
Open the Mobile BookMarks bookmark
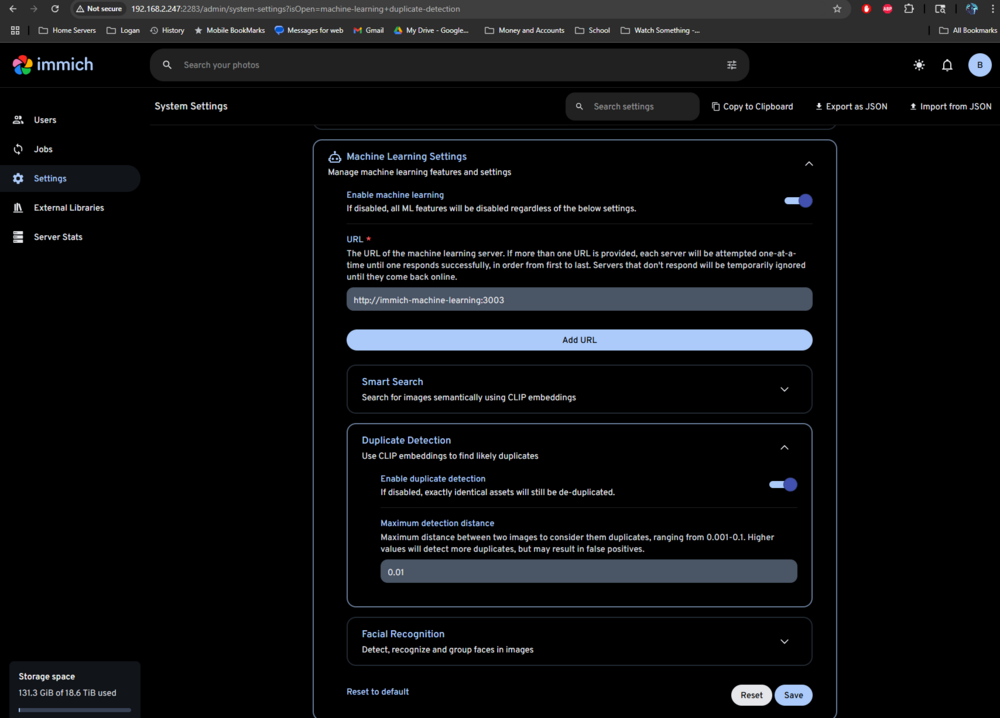pyautogui.click(x=230, y=31)
